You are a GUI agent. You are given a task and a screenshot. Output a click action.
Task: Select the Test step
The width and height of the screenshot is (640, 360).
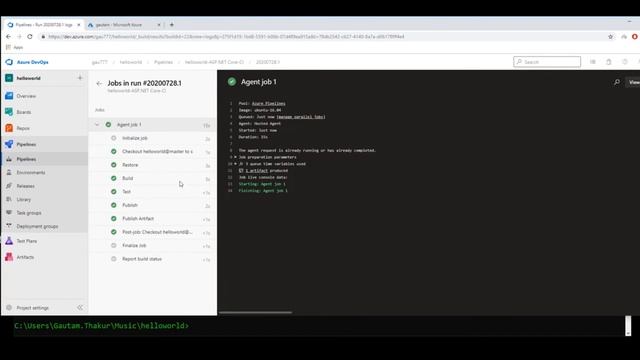(x=153, y=192)
